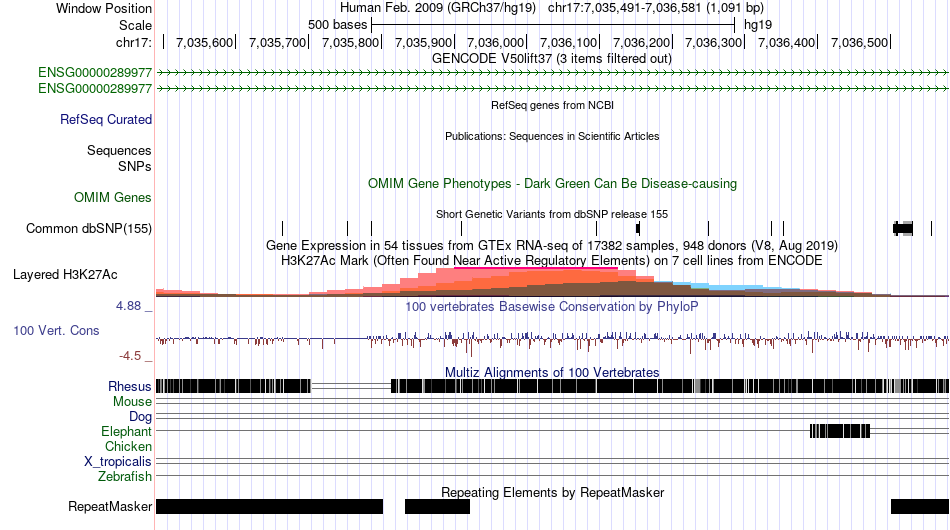Open Multiz Alignments of 100 Vertebrates title

tap(552, 373)
